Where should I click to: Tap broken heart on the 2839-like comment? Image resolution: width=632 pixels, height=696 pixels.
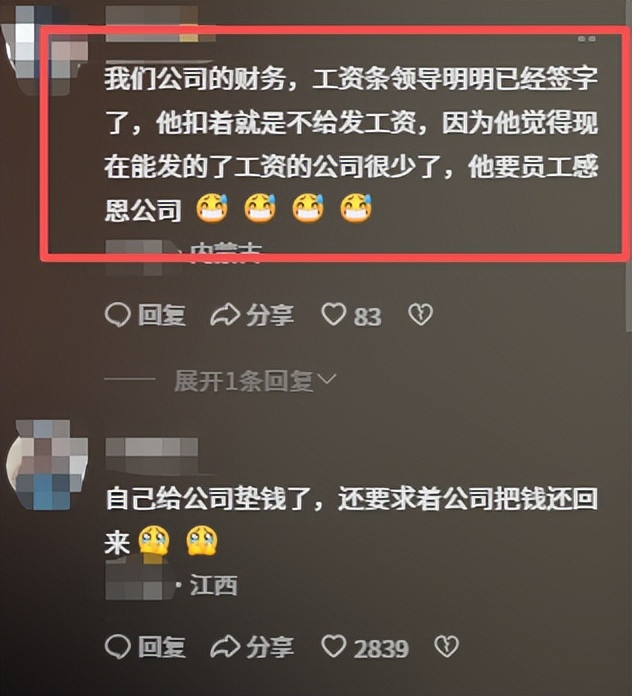(x=446, y=647)
